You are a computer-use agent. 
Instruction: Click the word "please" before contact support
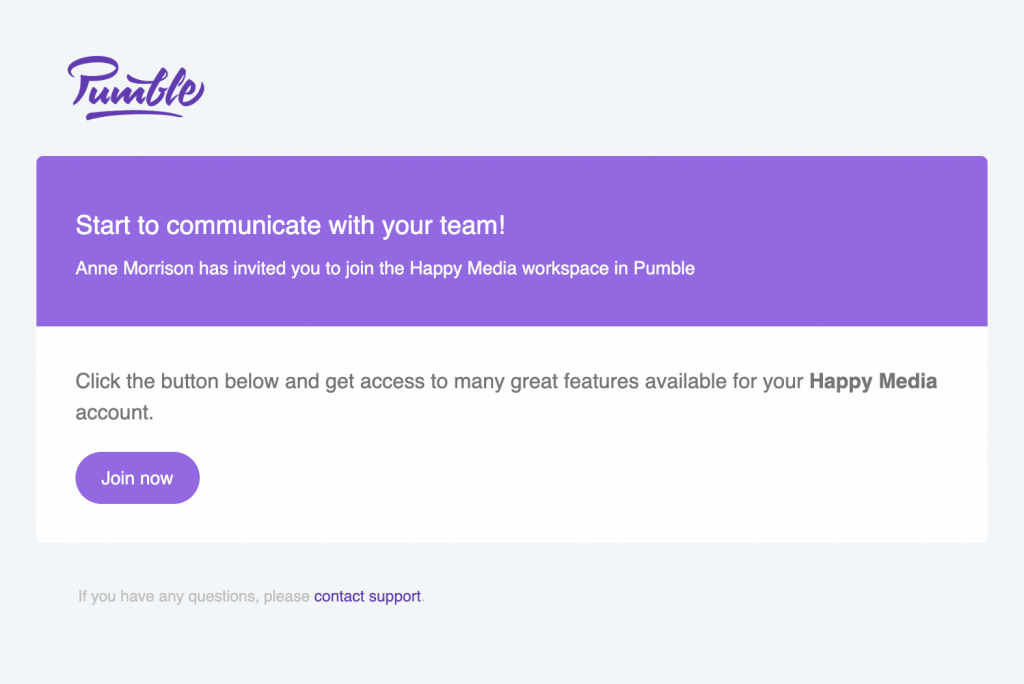(x=286, y=596)
